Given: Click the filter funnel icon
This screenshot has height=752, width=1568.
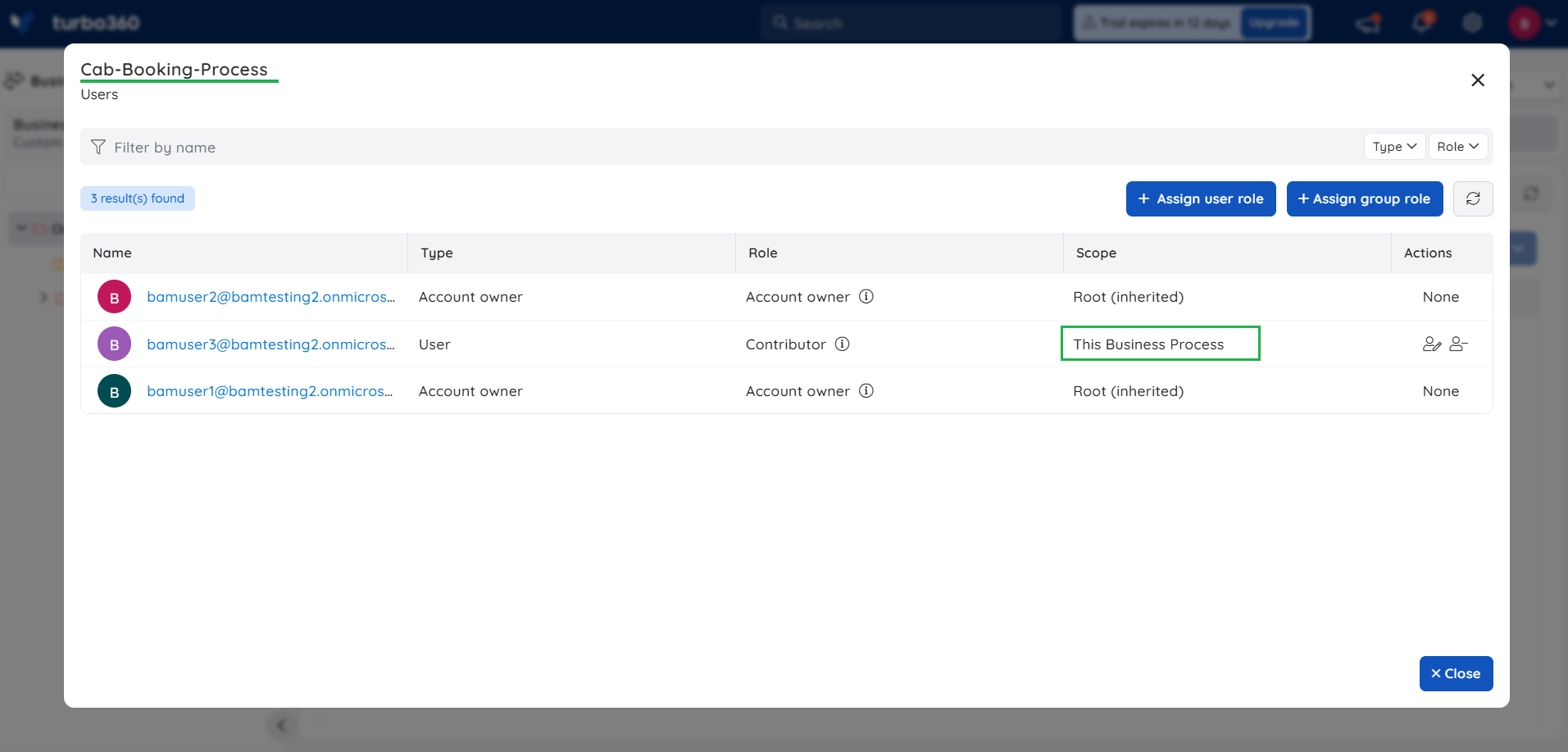Looking at the screenshot, I should [x=98, y=147].
